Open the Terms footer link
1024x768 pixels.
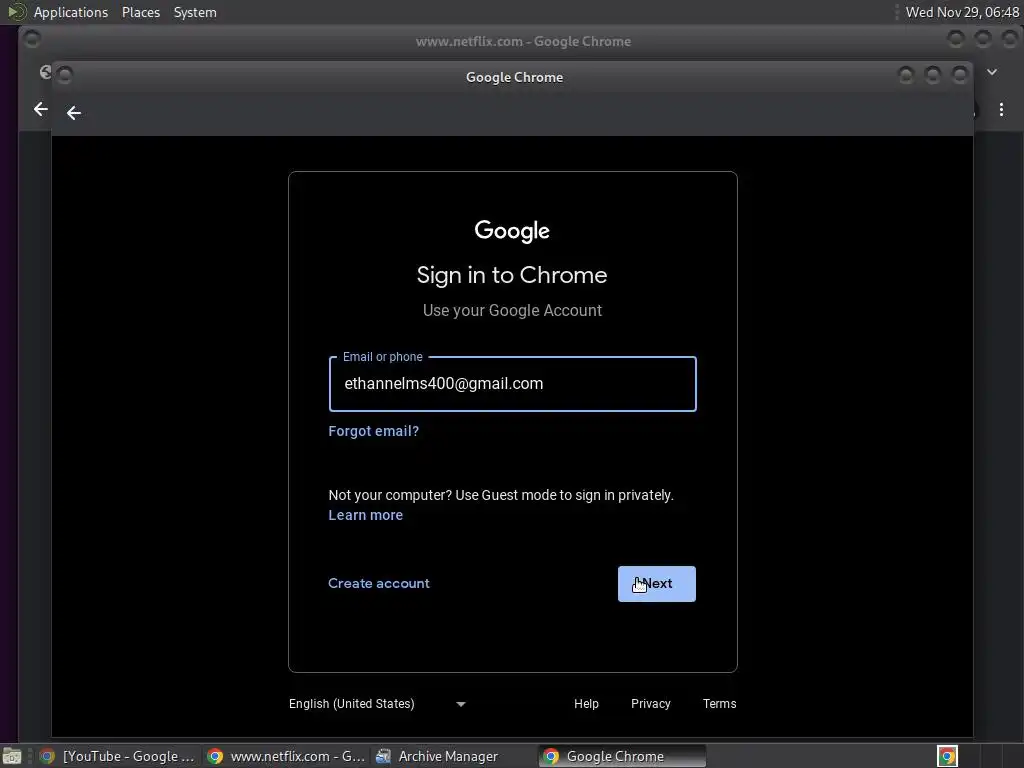(x=719, y=703)
